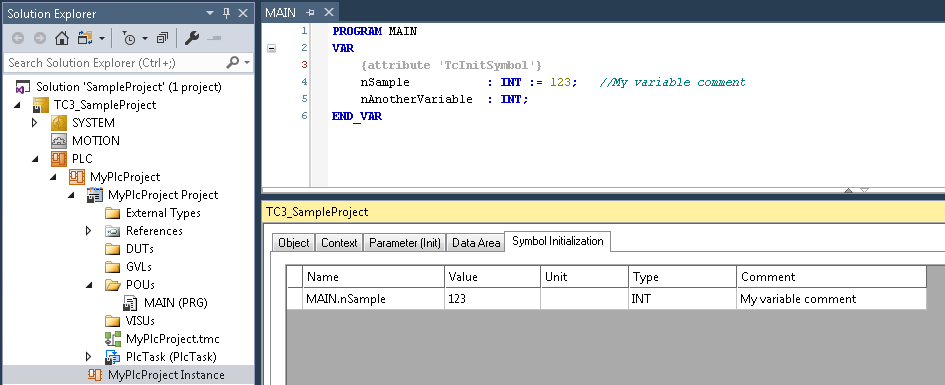Close the MAIN editor tab
The height and width of the screenshot is (385, 945).
[x=328, y=13]
